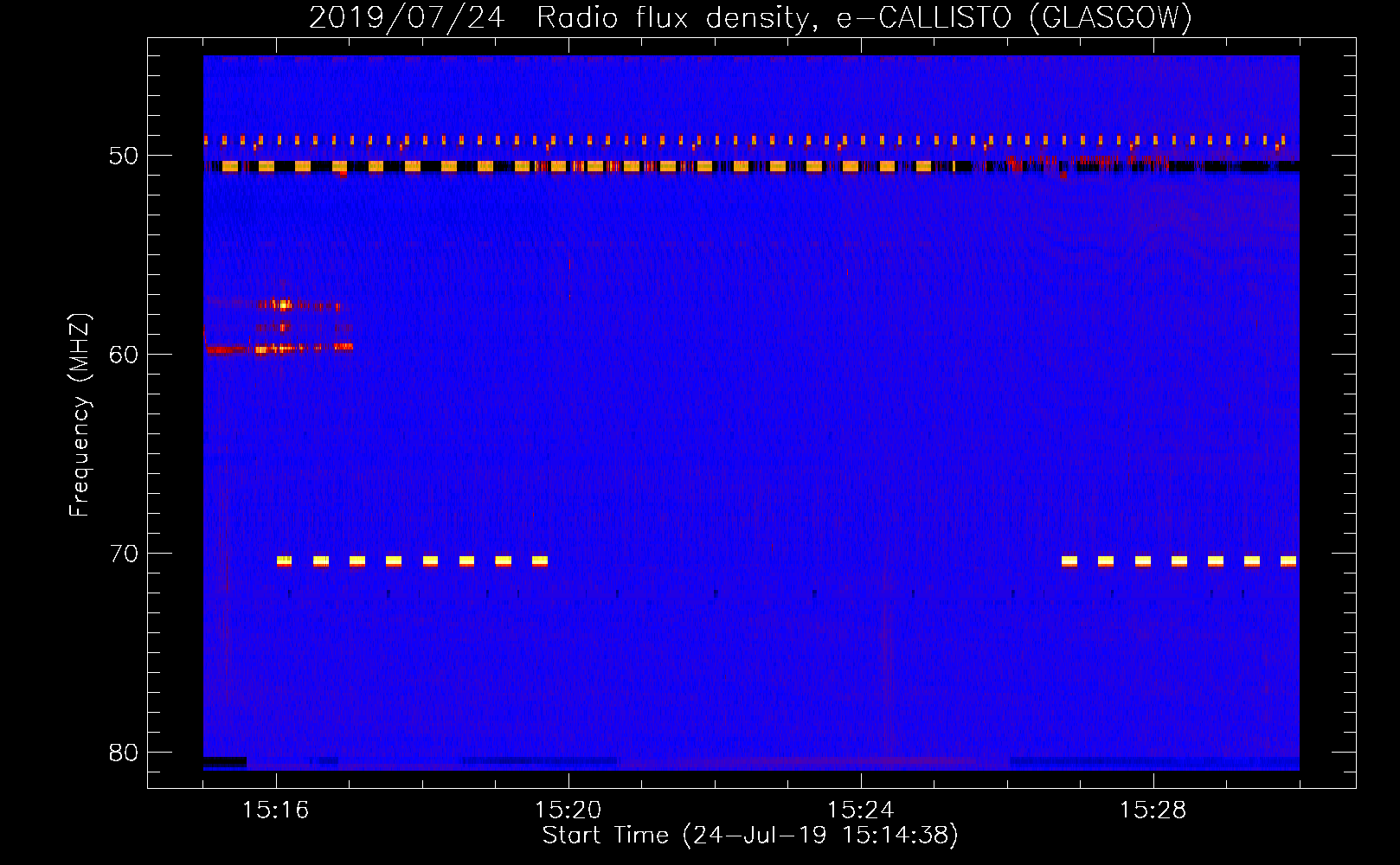
Task: Click the bright emission band at 60 MHz near 15:16
Action: [x=279, y=349]
